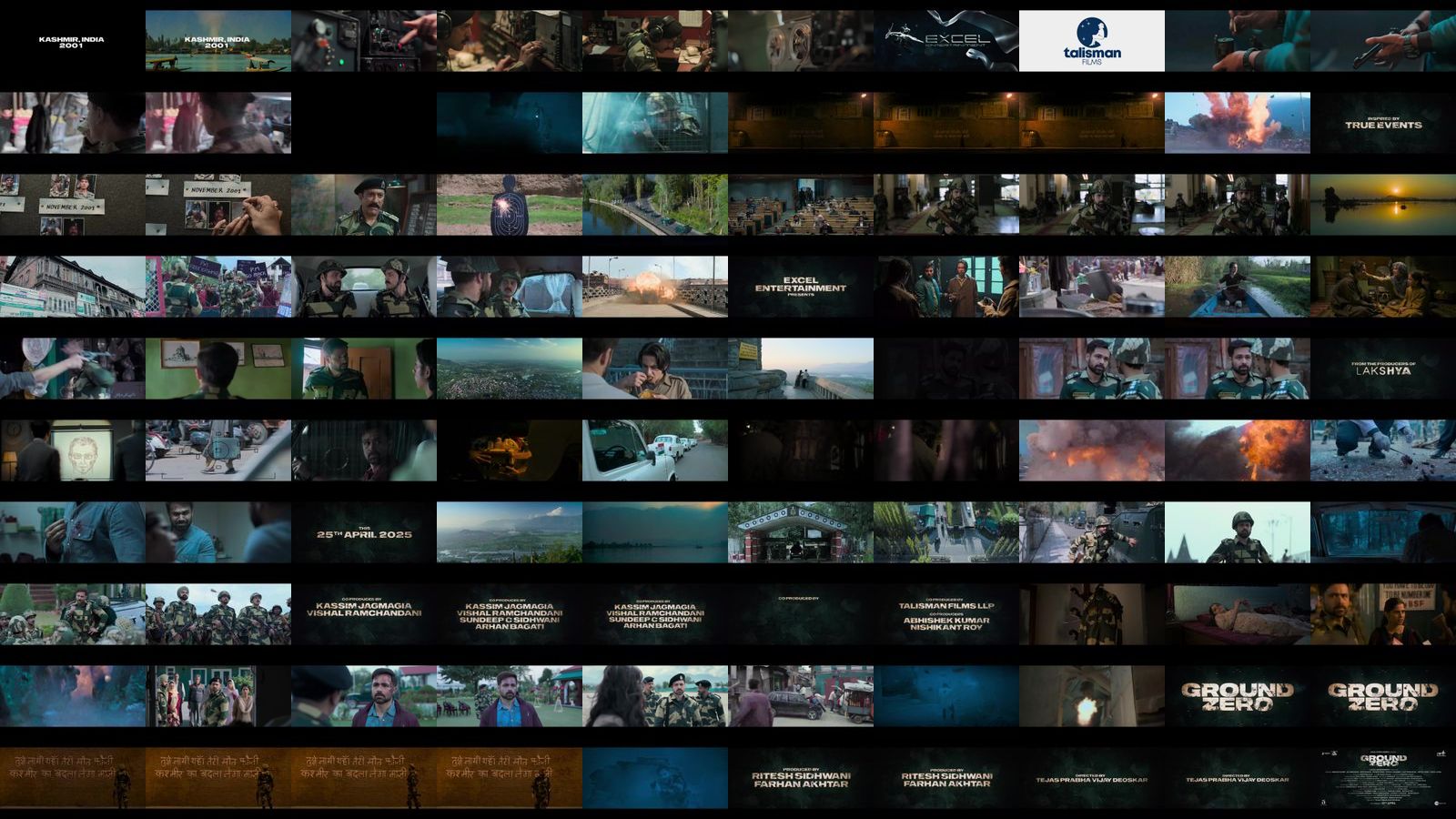This screenshot has width=1456, height=819.
Task: Select the 'Inspired by True Events' title card
Action: pos(1383,123)
